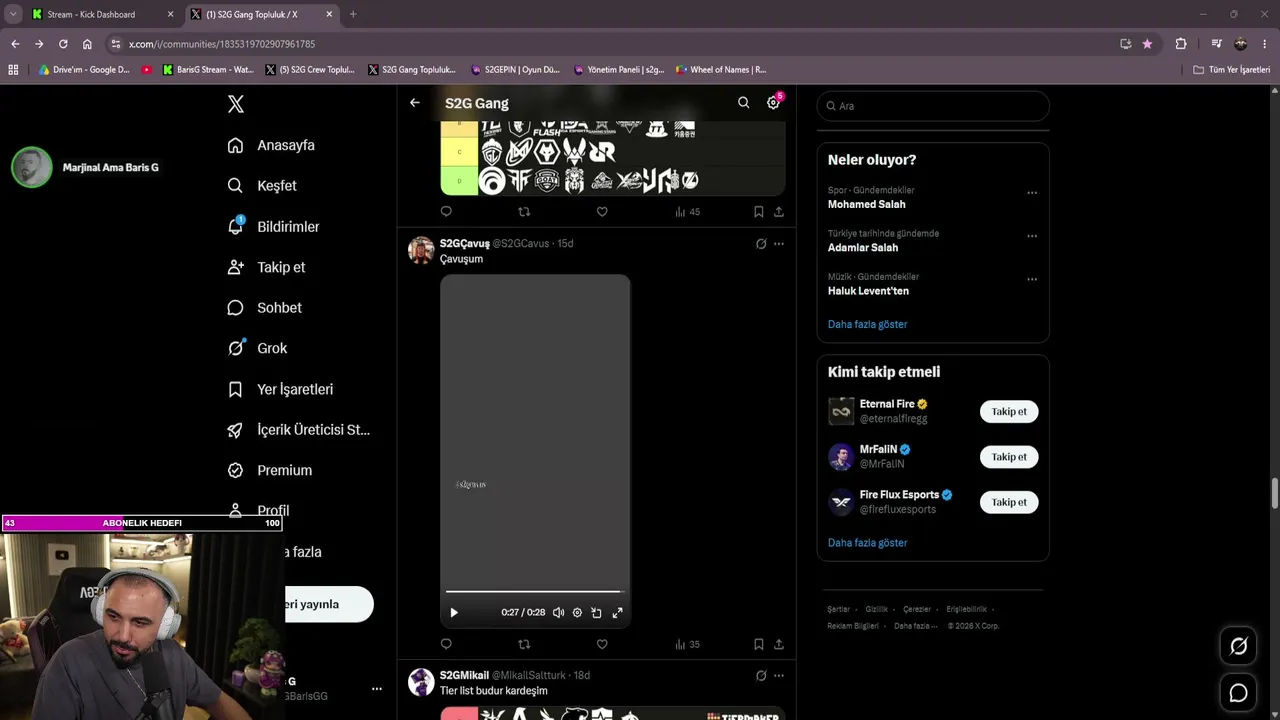Toggle picture-in-picture icon on the video
This screenshot has height=720, width=1280.
596,613
